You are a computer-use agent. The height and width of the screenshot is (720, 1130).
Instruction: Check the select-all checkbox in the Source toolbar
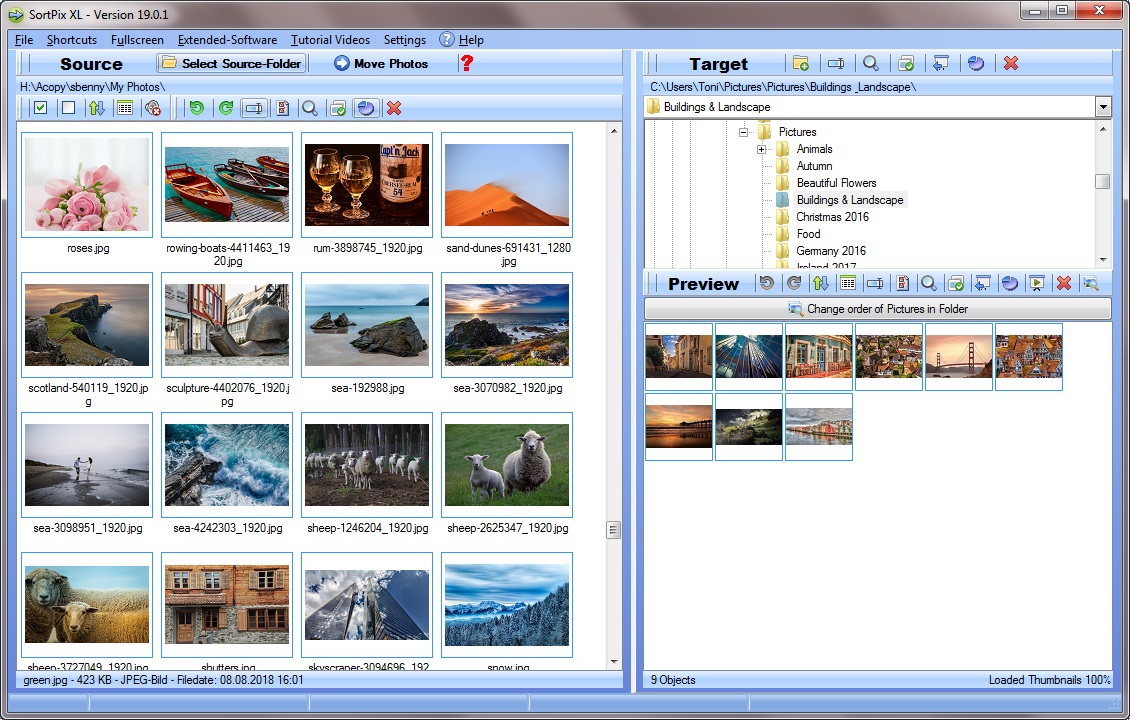40,107
